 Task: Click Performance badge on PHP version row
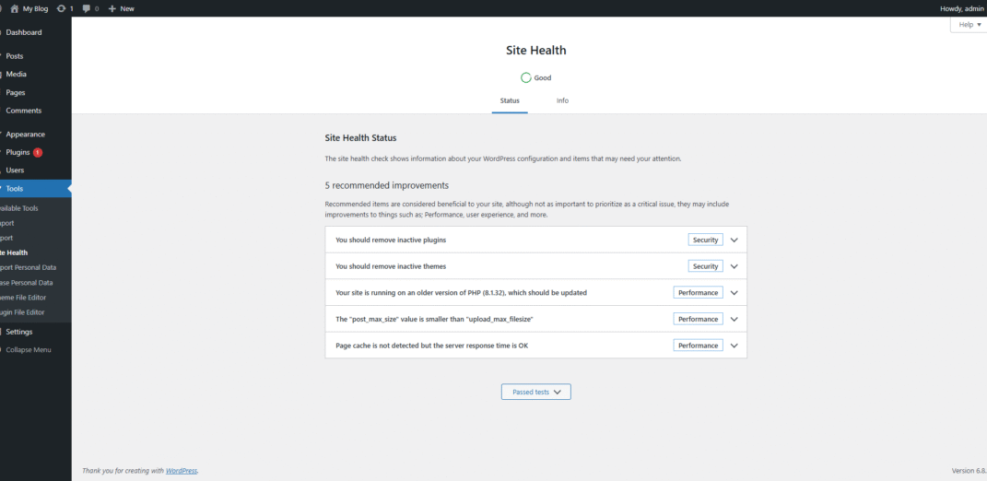pyautogui.click(x=698, y=293)
